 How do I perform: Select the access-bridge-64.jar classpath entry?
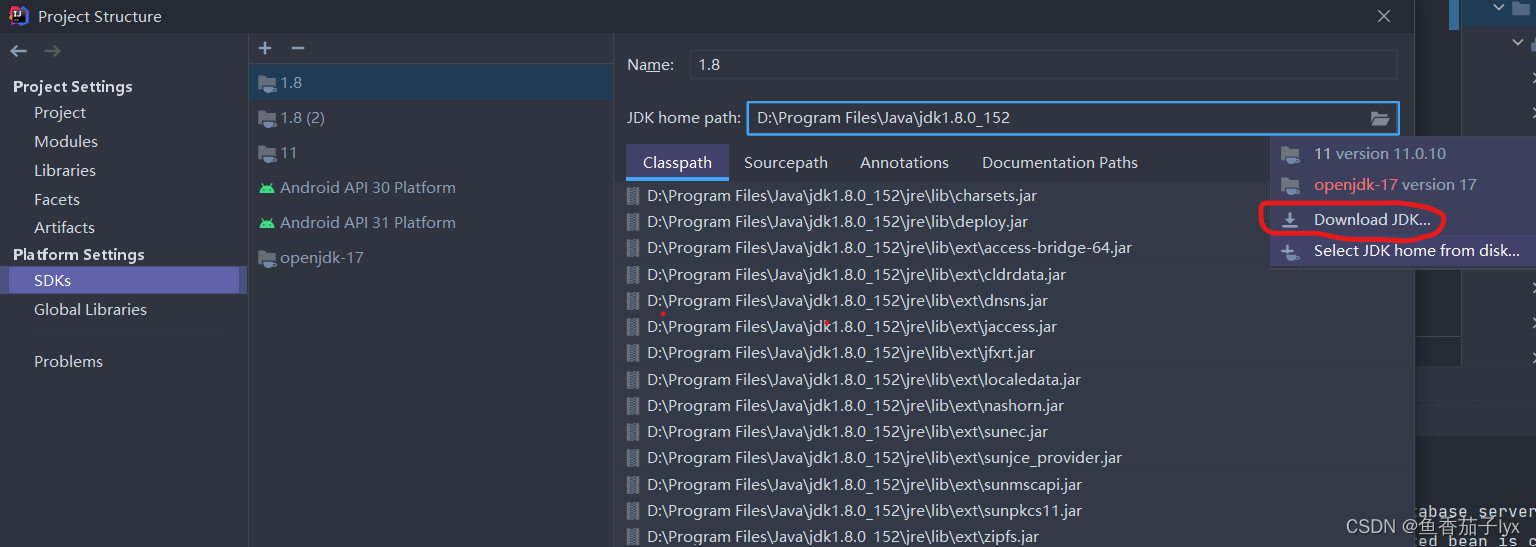point(889,248)
